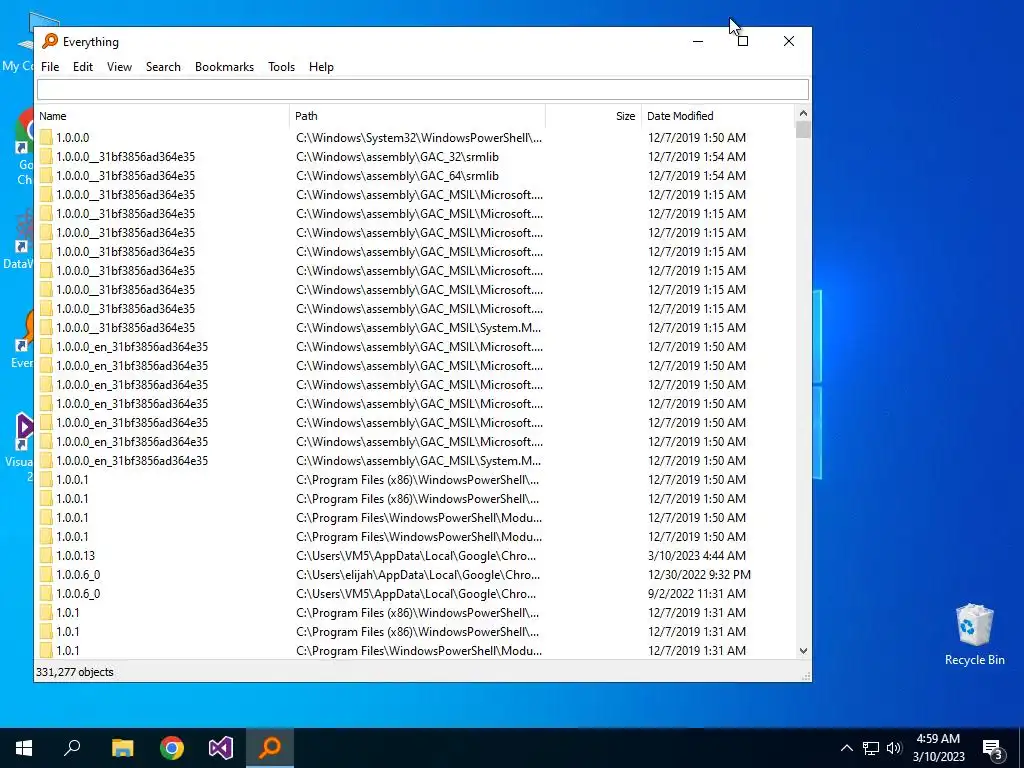Sort by the Size column header

click(x=594, y=116)
